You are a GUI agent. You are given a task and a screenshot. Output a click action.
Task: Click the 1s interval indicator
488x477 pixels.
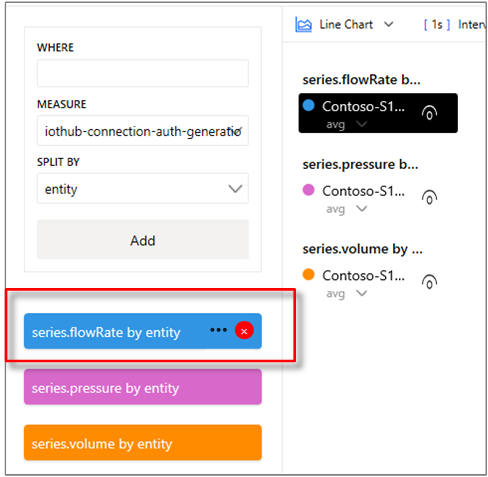(x=437, y=24)
